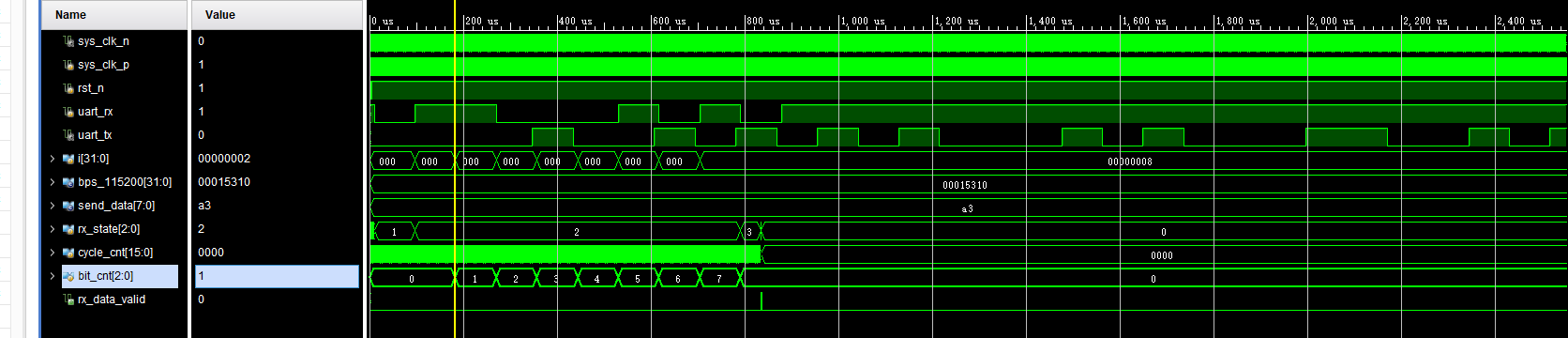Click the 1,600 us mark on the time ruler
The width and height of the screenshot is (1568, 338).
pos(1143,21)
